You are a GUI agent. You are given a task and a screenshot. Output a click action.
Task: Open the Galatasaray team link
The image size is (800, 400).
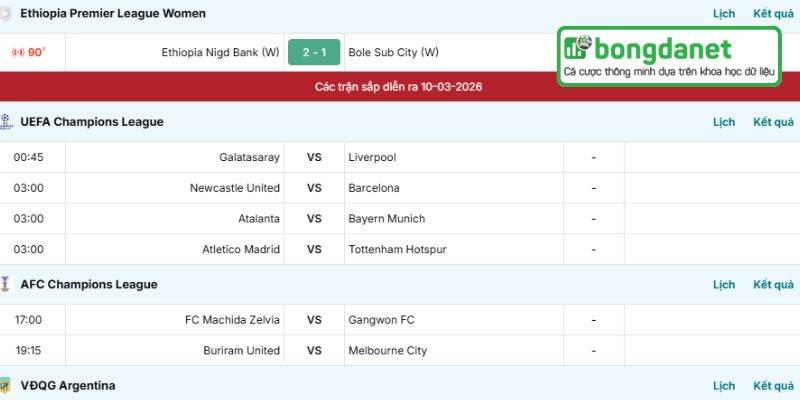click(249, 157)
